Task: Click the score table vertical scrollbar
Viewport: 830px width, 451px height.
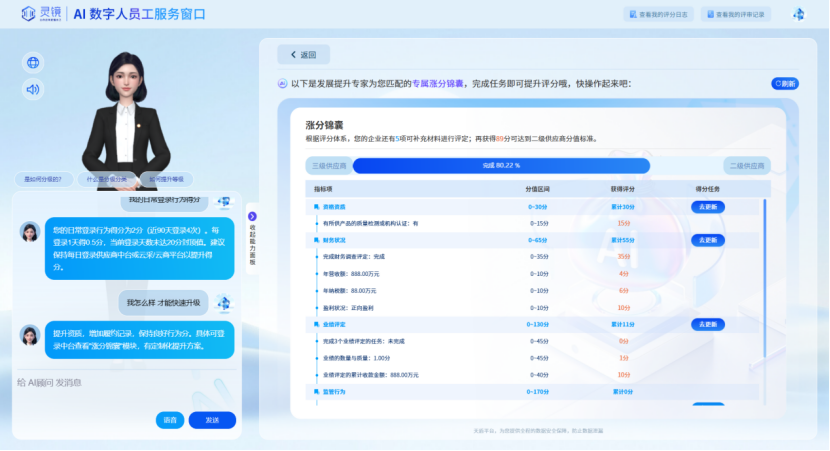Action: coord(764,278)
